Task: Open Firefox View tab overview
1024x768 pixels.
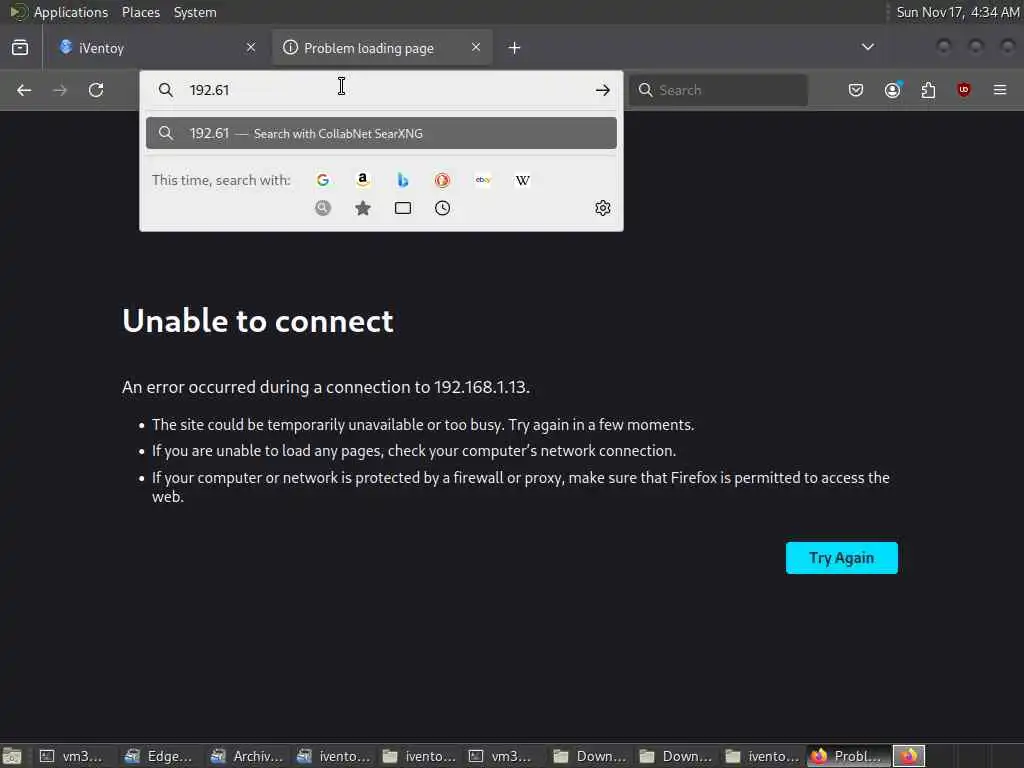Action: (x=20, y=48)
